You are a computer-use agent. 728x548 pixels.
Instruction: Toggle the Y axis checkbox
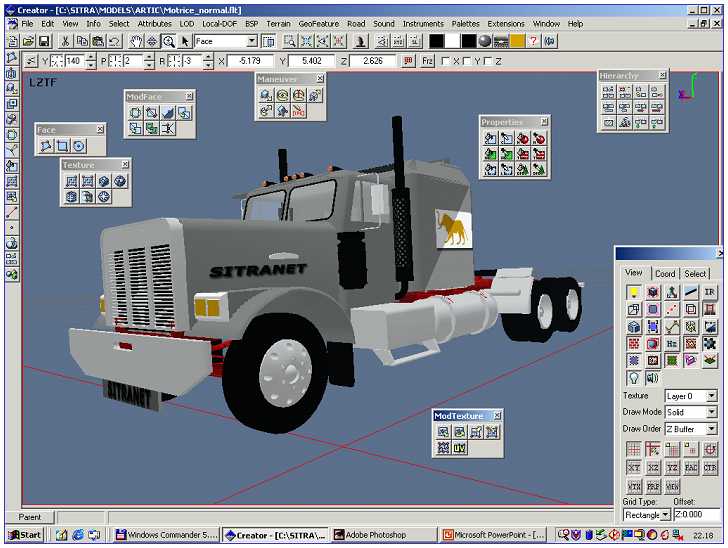pos(467,61)
